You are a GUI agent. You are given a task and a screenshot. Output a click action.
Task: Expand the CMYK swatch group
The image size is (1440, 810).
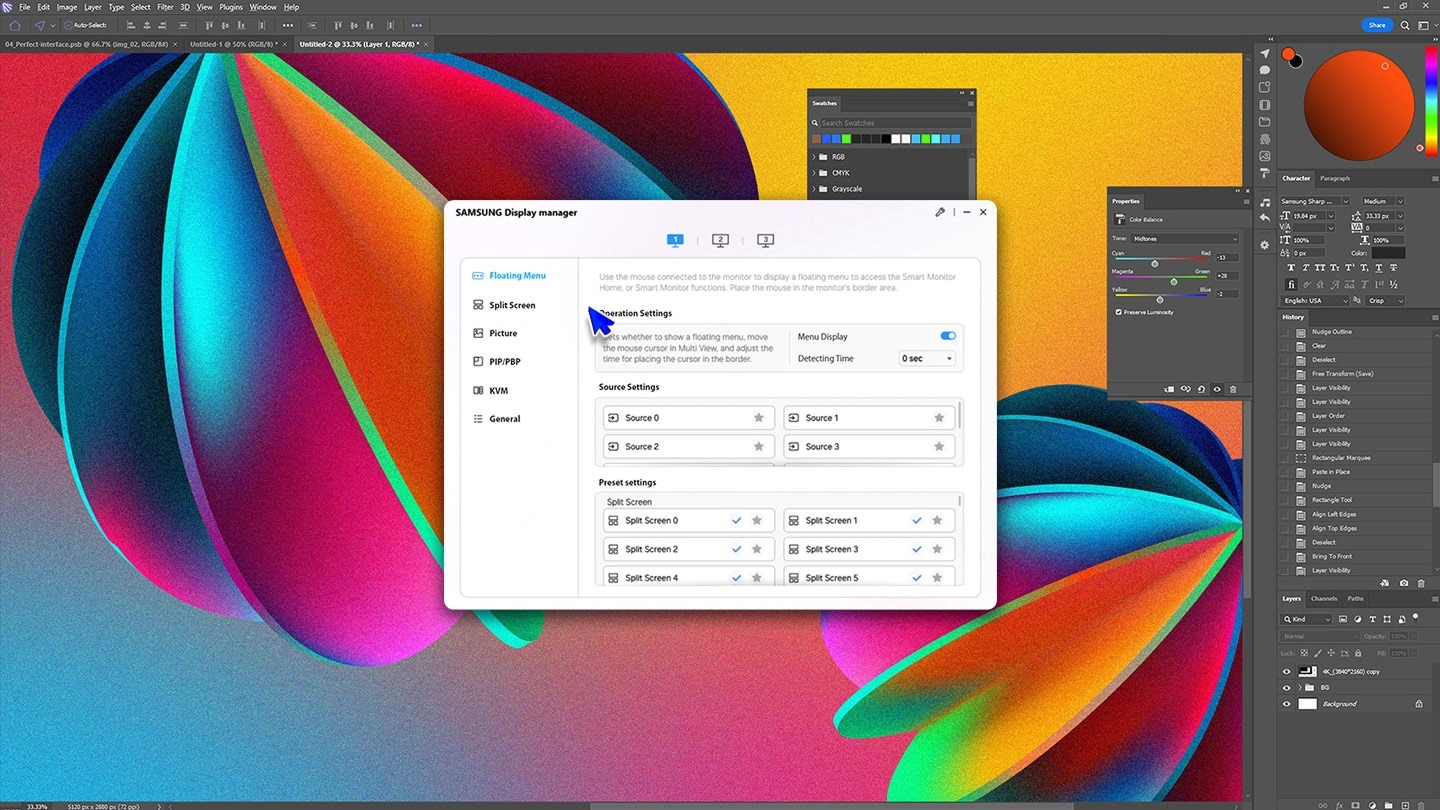pos(814,173)
